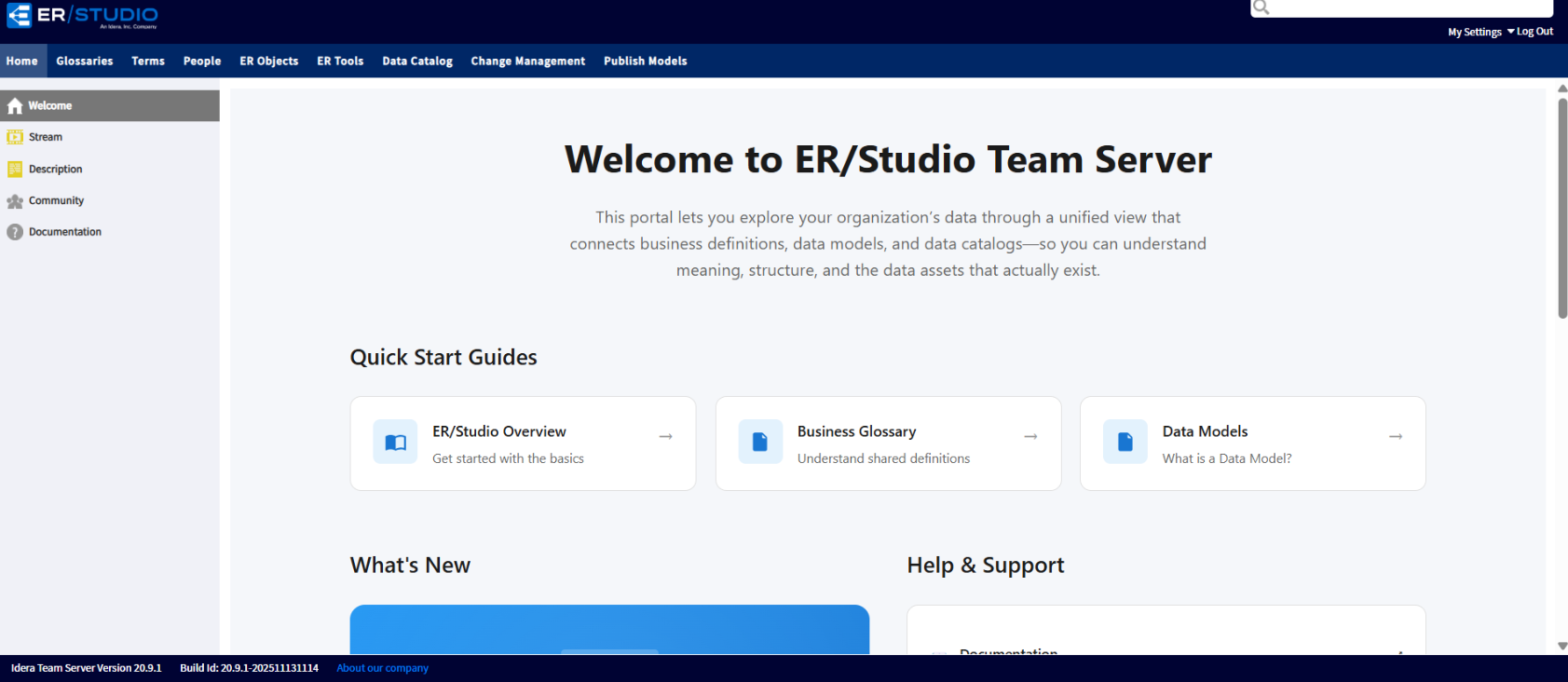Click the search magnifier icon
The width and height of the screenshot is (1568, 682).
[1261, 7]
